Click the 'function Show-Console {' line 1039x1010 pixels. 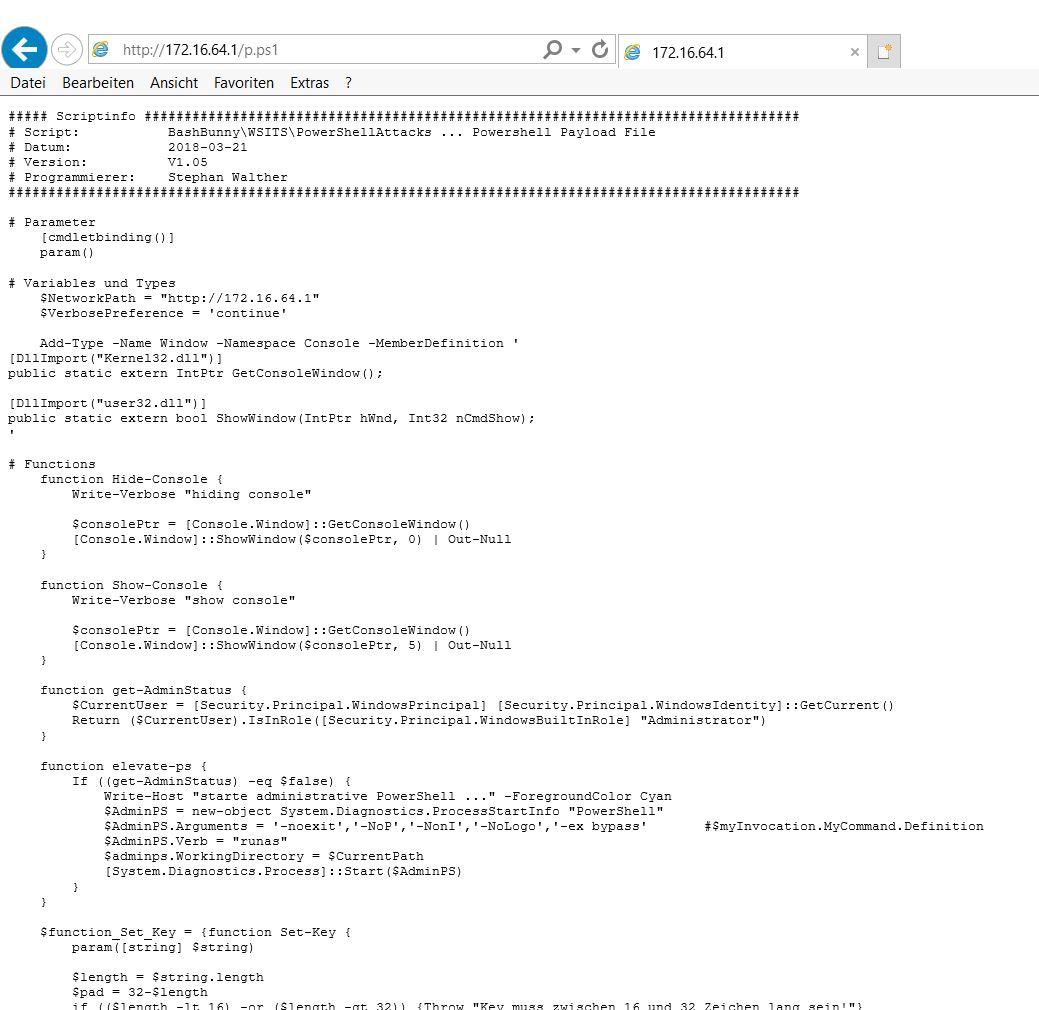131,585
